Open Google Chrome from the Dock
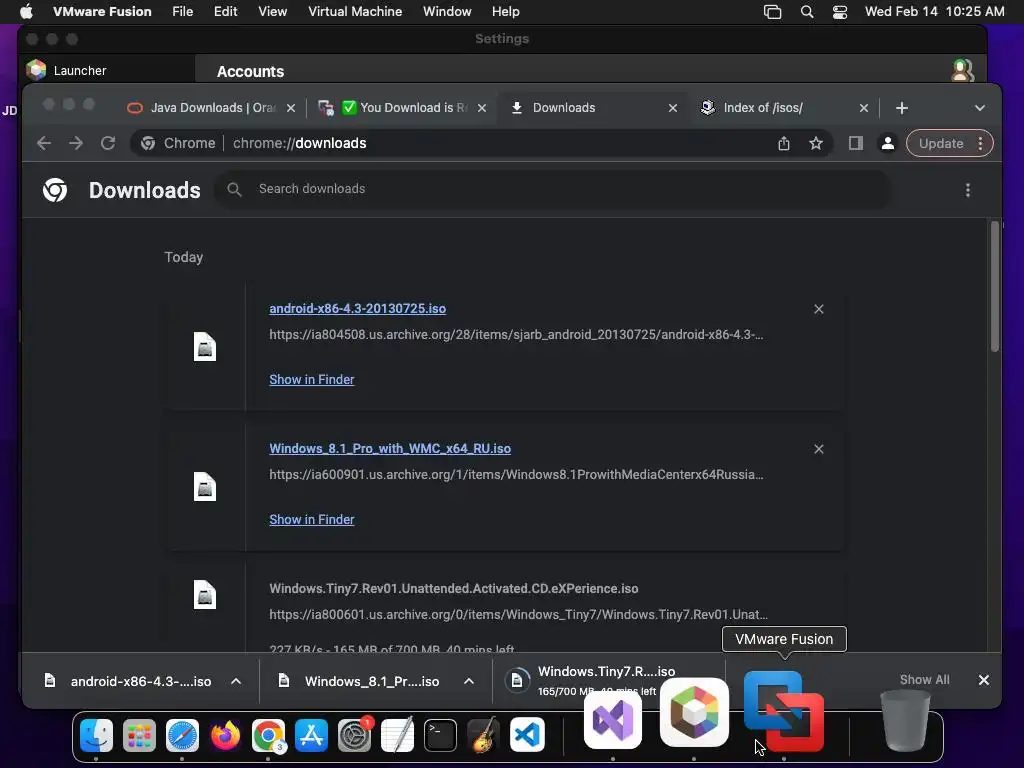1024x768 pixels. pos(268,735)
